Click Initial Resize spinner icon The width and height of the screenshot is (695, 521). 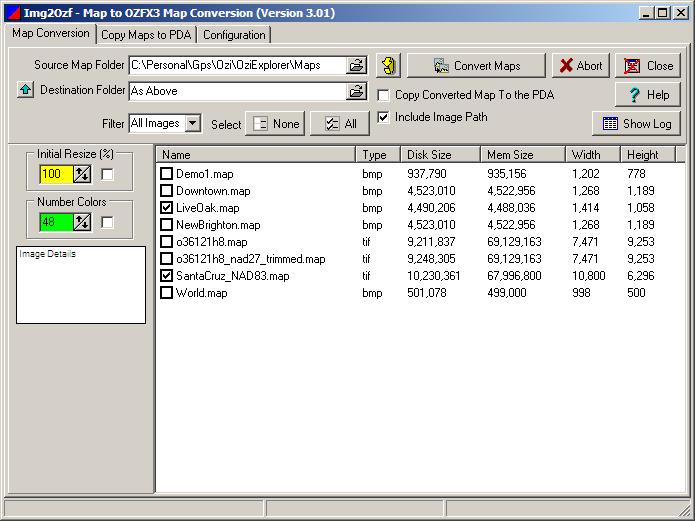[x=82, y=174]
